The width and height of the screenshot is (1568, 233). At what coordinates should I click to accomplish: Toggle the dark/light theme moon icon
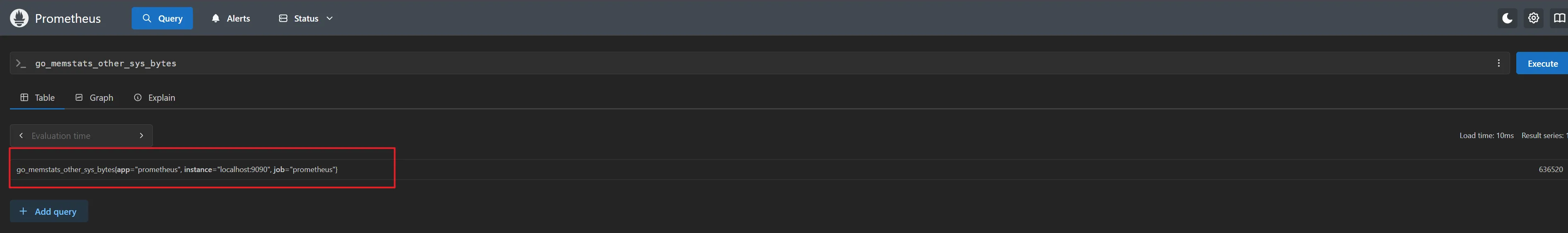point(1507,18)
